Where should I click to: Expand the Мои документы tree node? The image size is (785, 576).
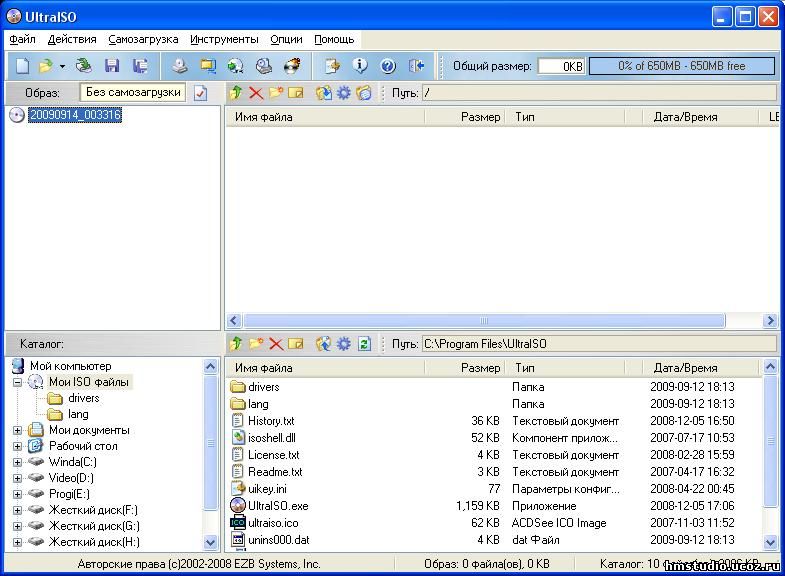point(18,430)
